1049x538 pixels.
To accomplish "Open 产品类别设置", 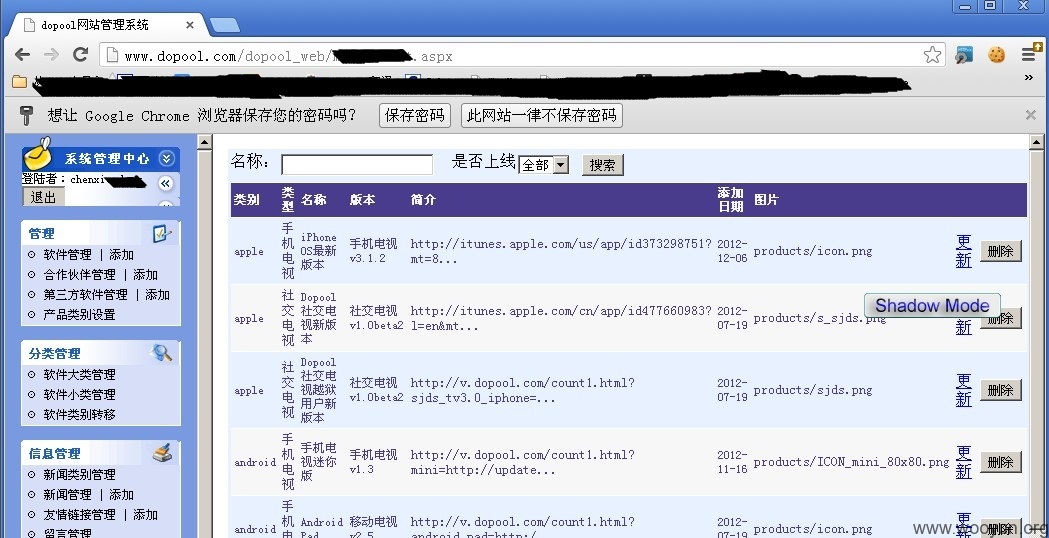I will pyautogui.click(x=80, y=315).
